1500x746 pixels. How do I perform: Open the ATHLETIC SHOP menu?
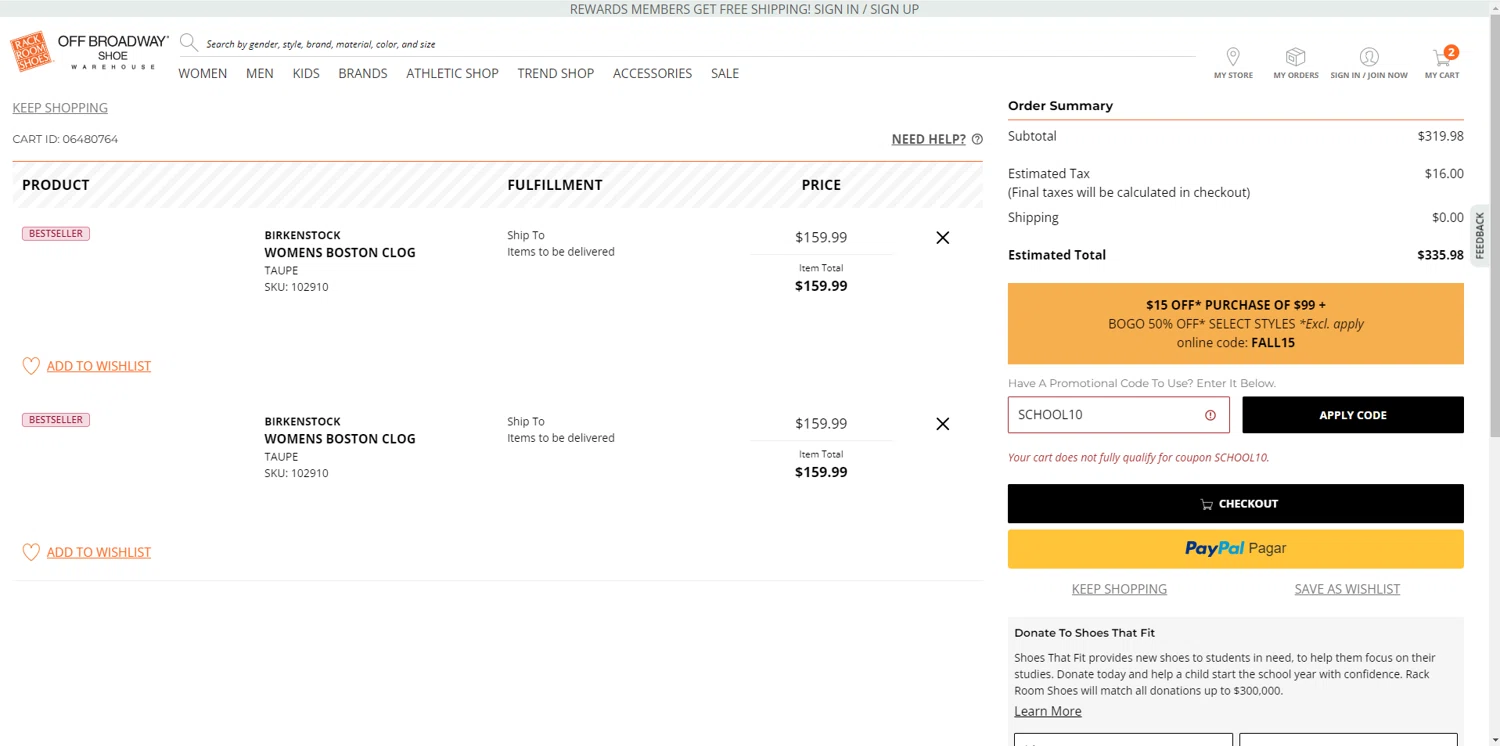pyautogui.click(x=452, y=73)
